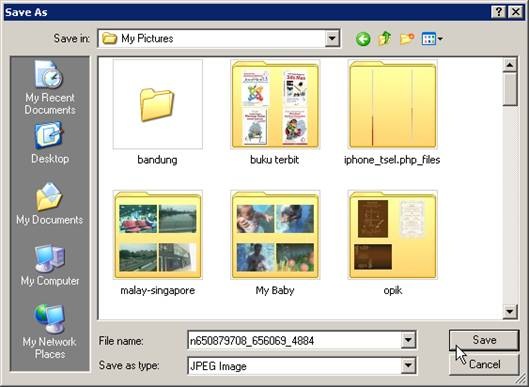This screenshot has height=387, width=529.
Task: Click the question mark Help button
Action: tap(499, 12)
